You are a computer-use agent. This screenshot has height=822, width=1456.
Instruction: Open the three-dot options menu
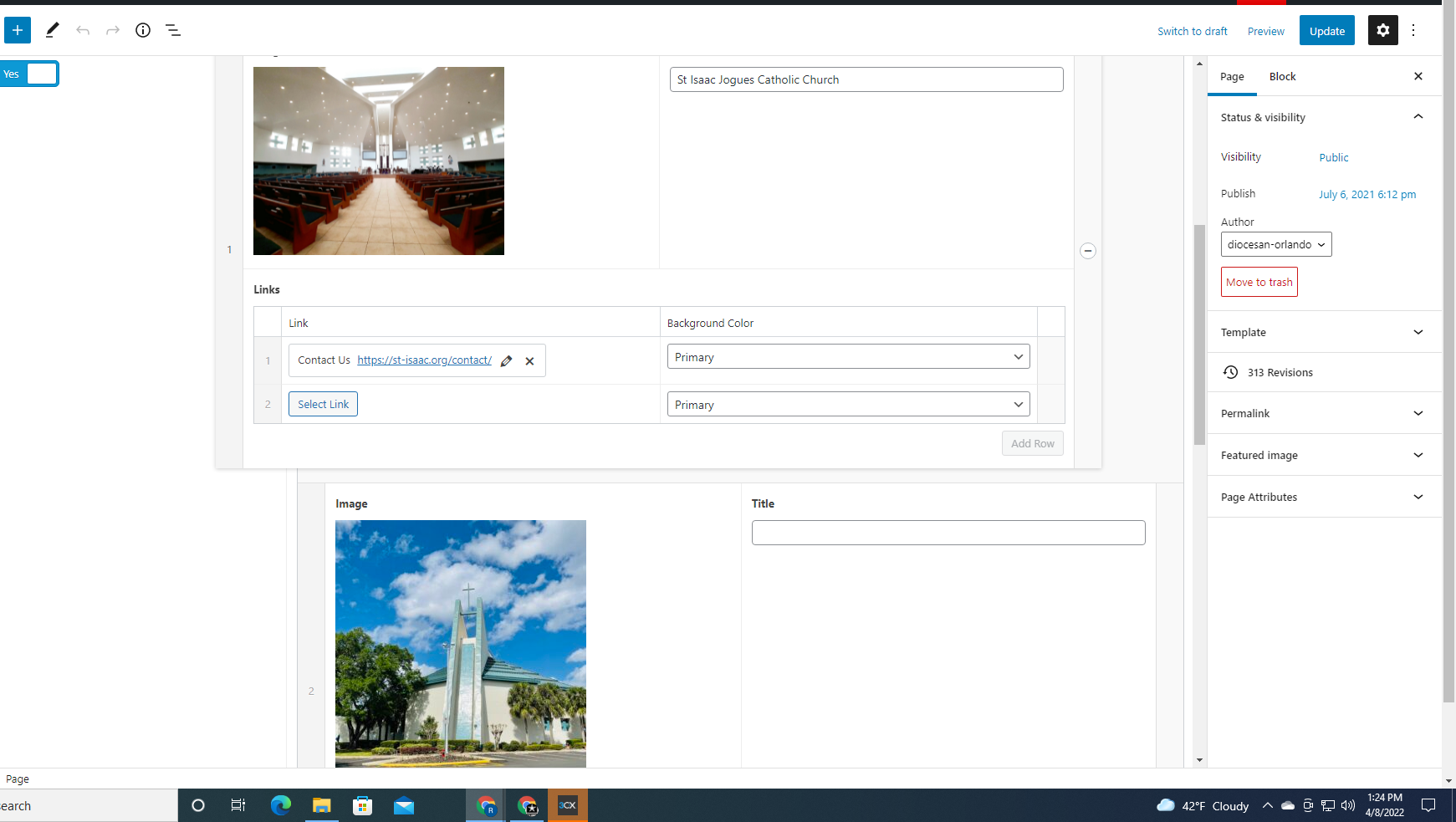pos(1413,30)
